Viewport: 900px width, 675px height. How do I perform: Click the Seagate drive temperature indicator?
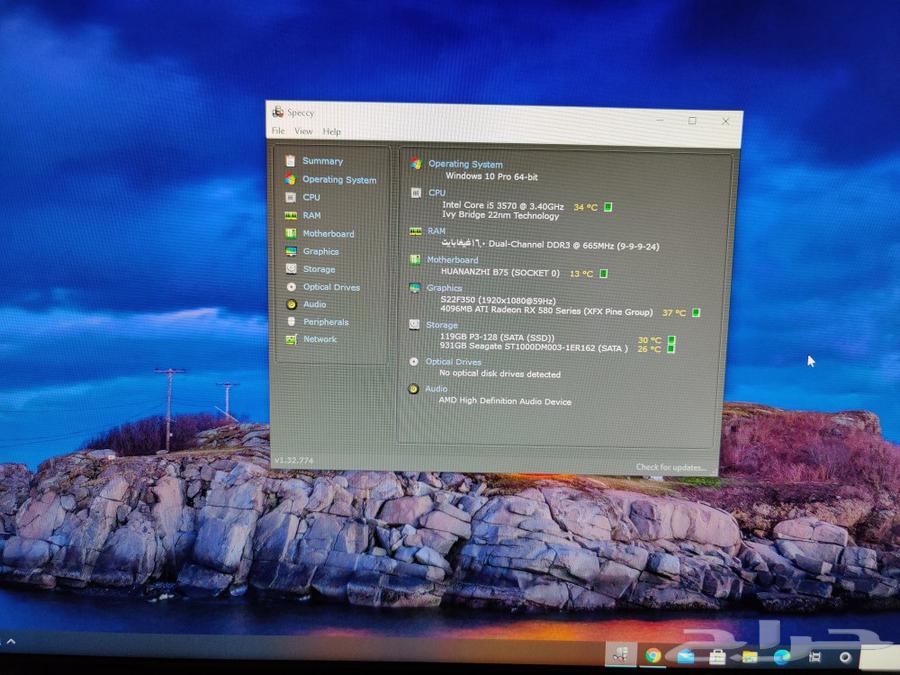[x=670, y=349]
